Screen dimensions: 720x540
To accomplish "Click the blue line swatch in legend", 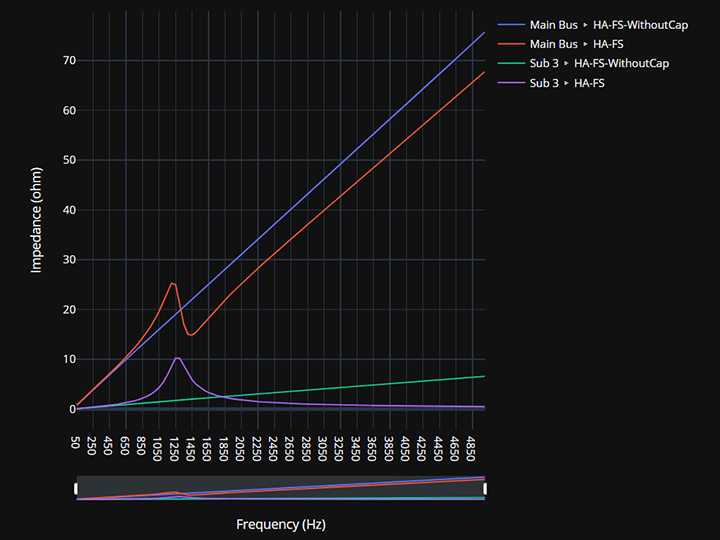I will point(511,25).
